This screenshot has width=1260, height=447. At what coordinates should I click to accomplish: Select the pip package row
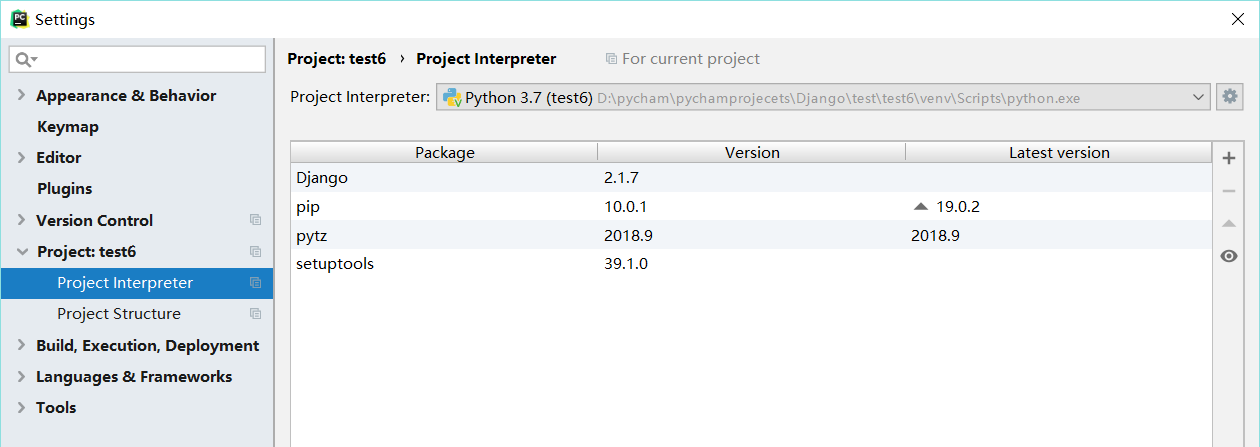point(751,206)
